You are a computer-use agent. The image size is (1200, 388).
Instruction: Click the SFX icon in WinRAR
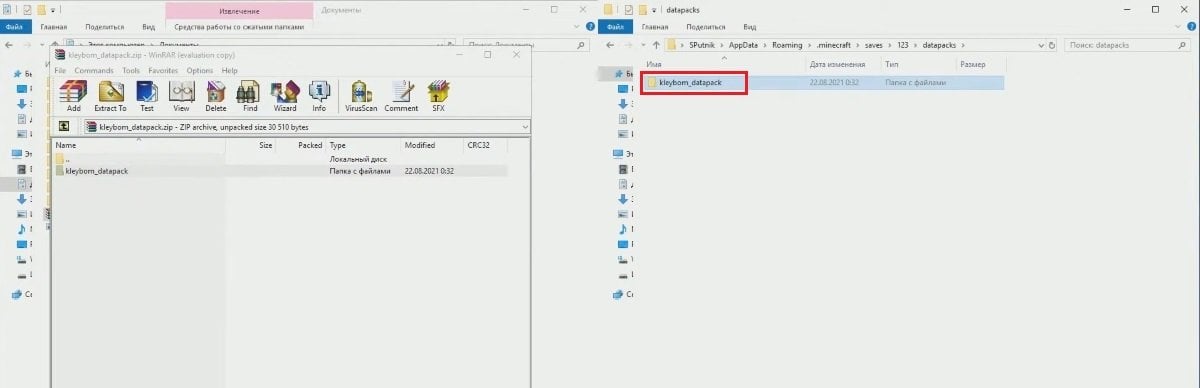click(438, 96)
